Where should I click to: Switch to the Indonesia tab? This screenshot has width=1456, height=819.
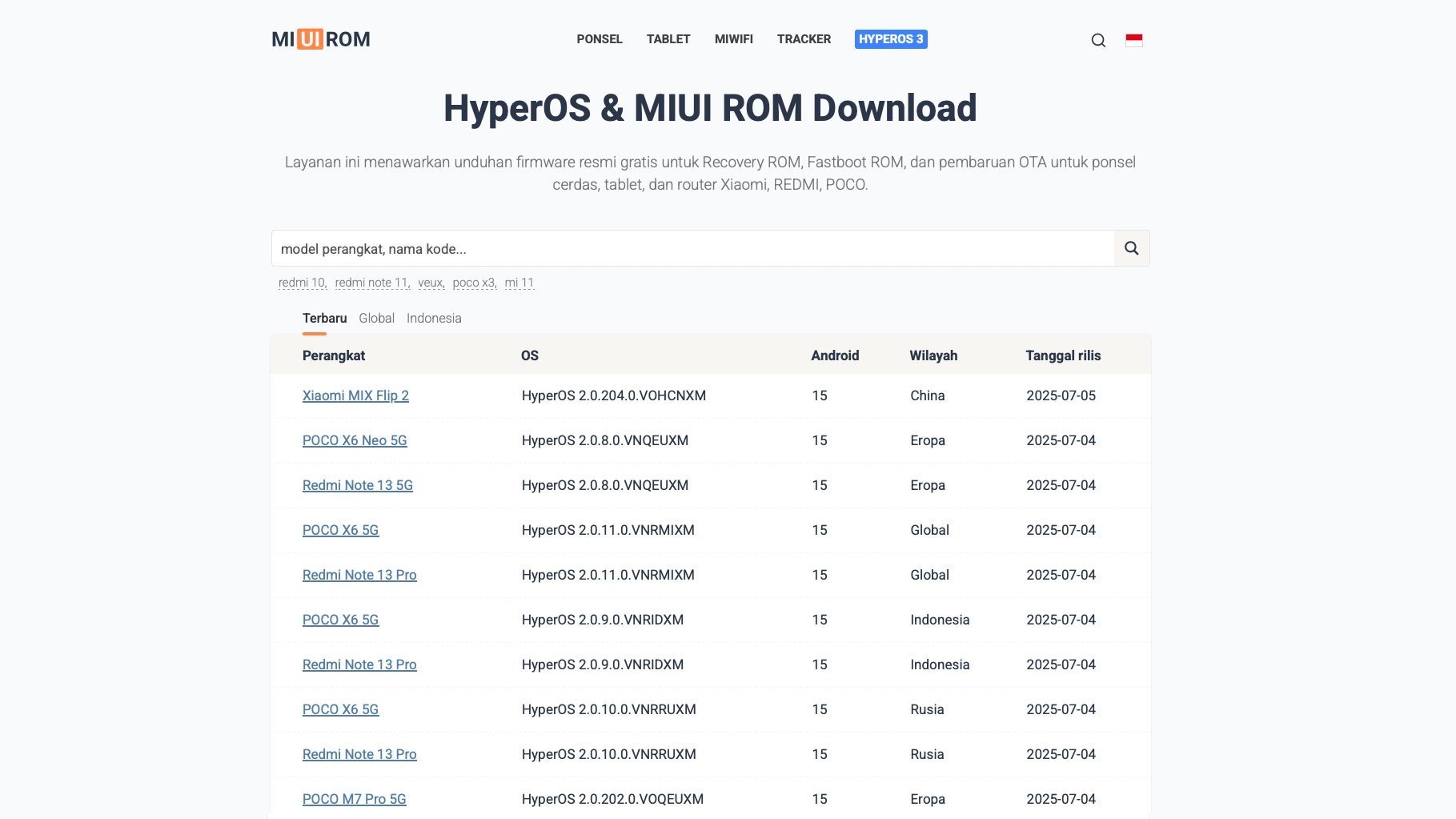(x=434, y=319)
